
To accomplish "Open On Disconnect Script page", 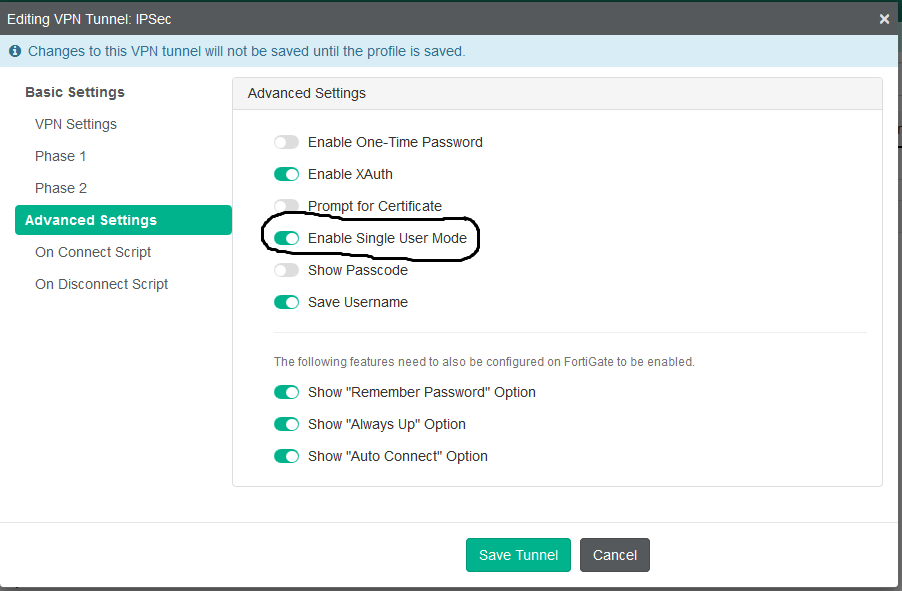I will coord(101,284).
